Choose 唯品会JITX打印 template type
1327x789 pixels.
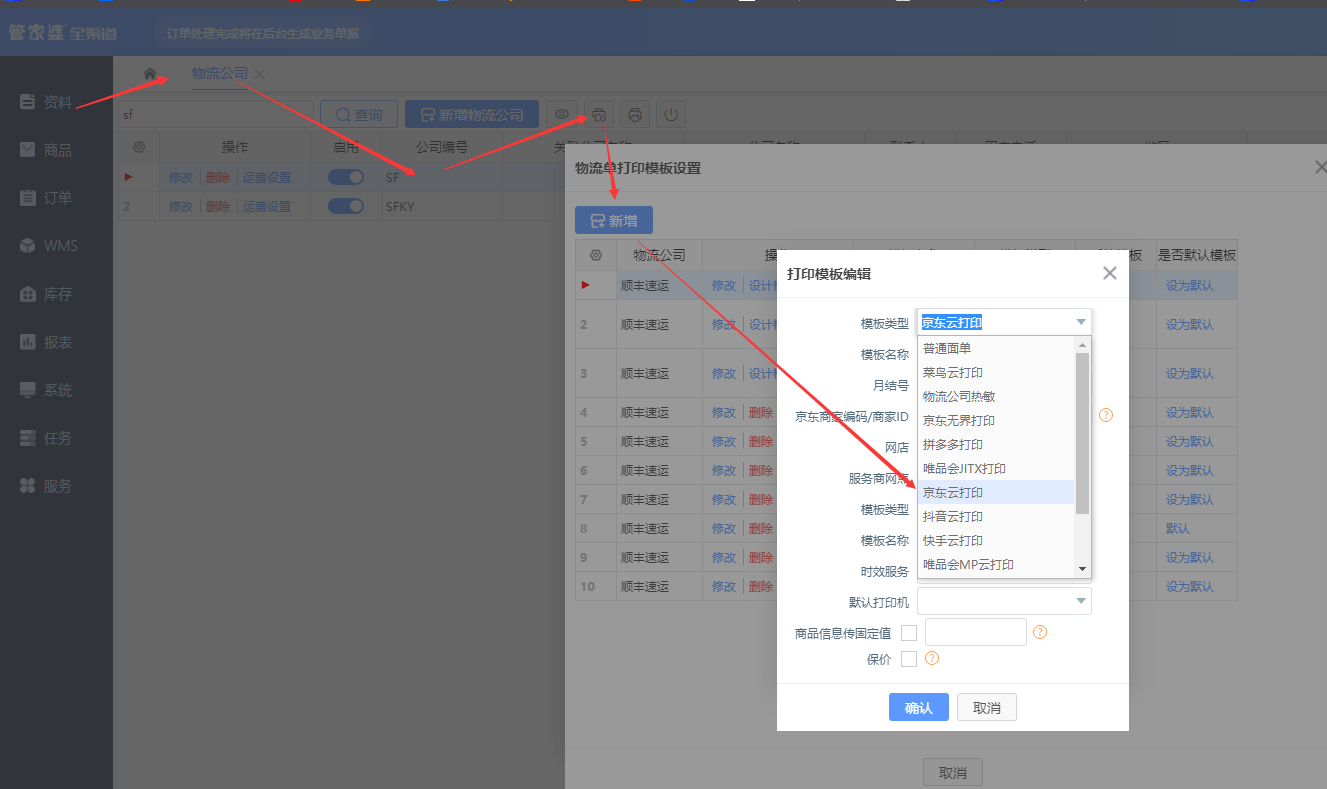pyautogui.click(x=996, y=468)
